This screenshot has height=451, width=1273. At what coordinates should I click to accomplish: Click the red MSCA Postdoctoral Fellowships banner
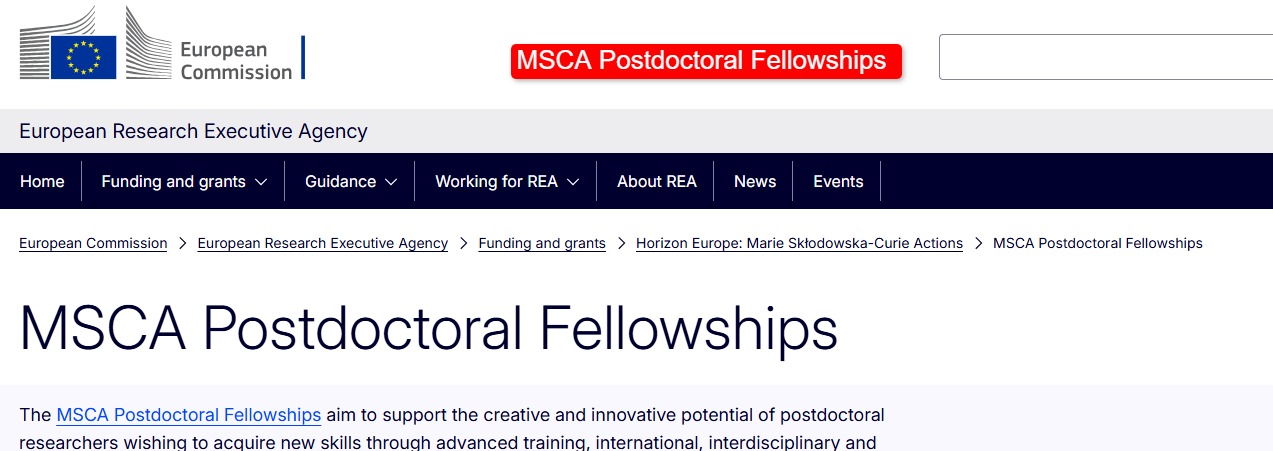706,61
